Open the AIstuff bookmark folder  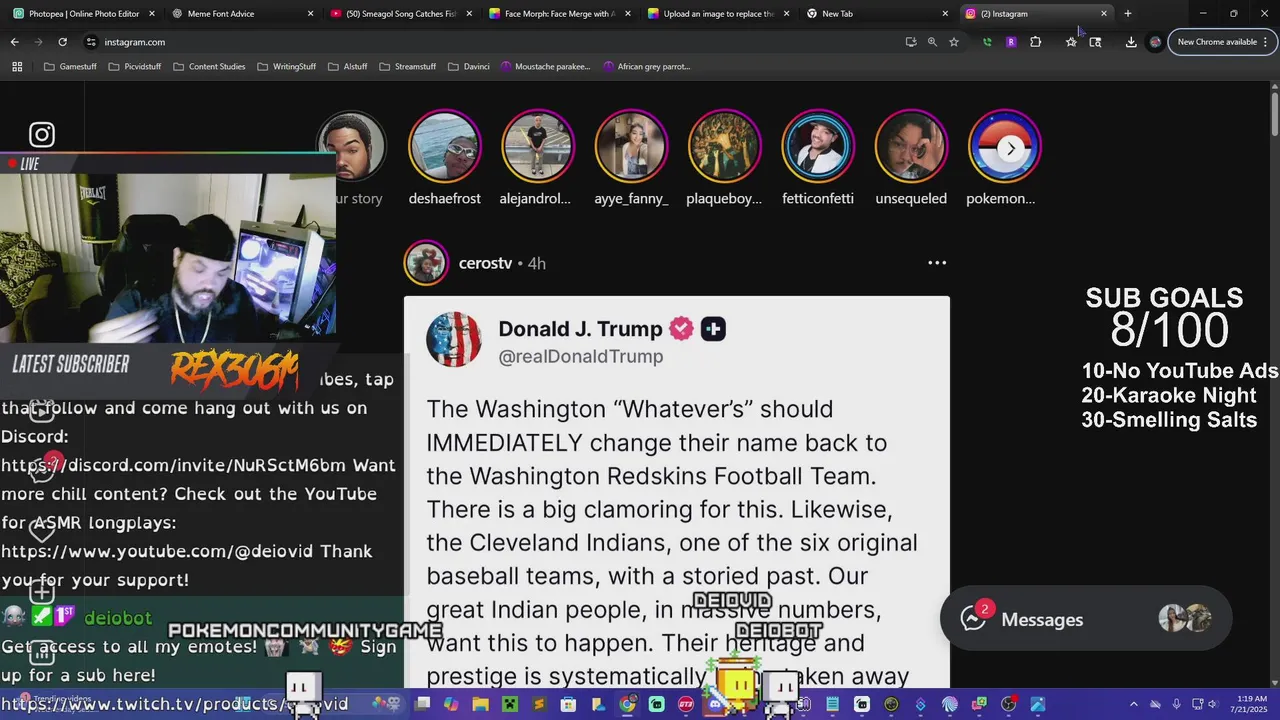pos(347,66)
